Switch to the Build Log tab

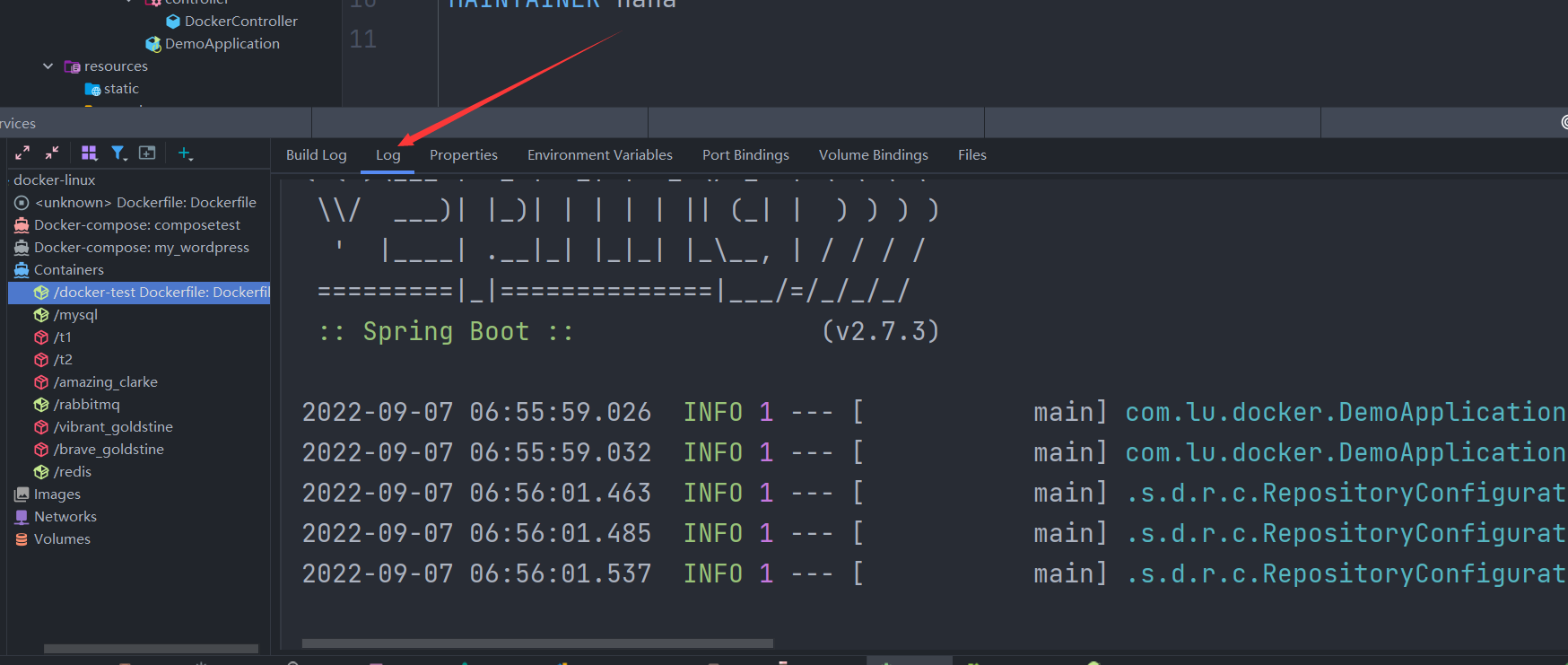point(316,155)
